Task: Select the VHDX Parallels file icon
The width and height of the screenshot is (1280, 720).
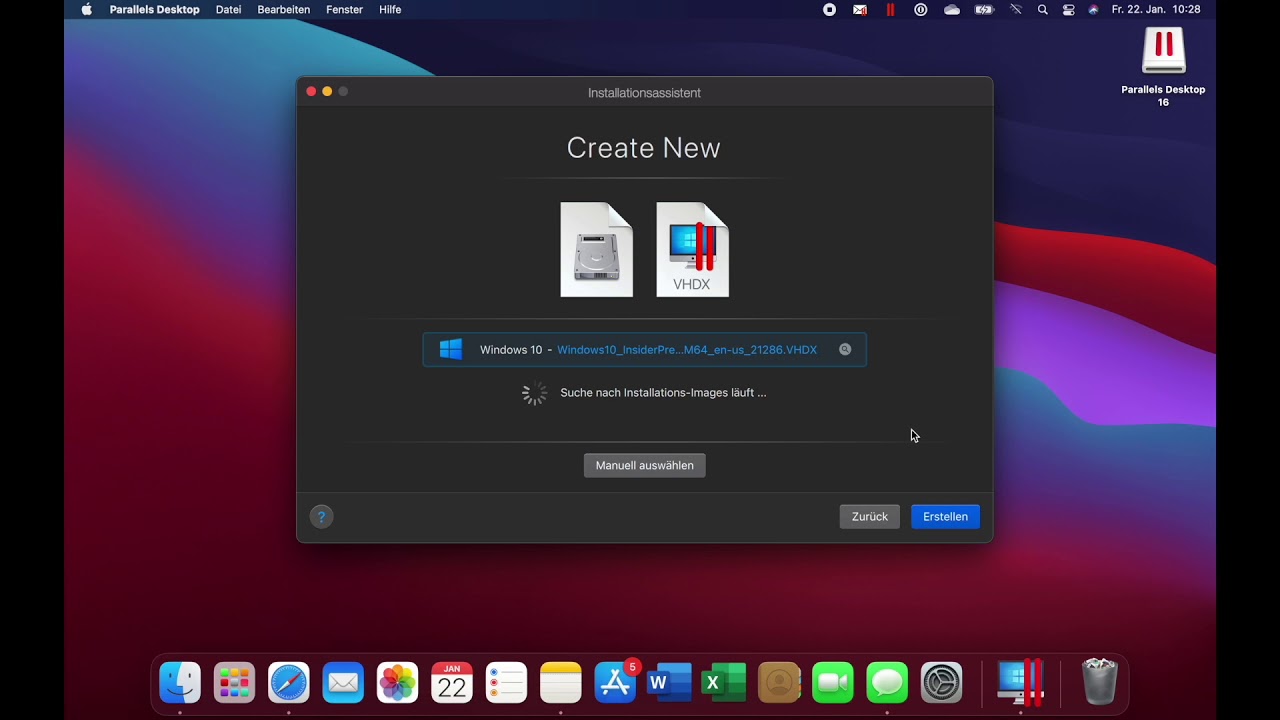Action: (692, 250)
